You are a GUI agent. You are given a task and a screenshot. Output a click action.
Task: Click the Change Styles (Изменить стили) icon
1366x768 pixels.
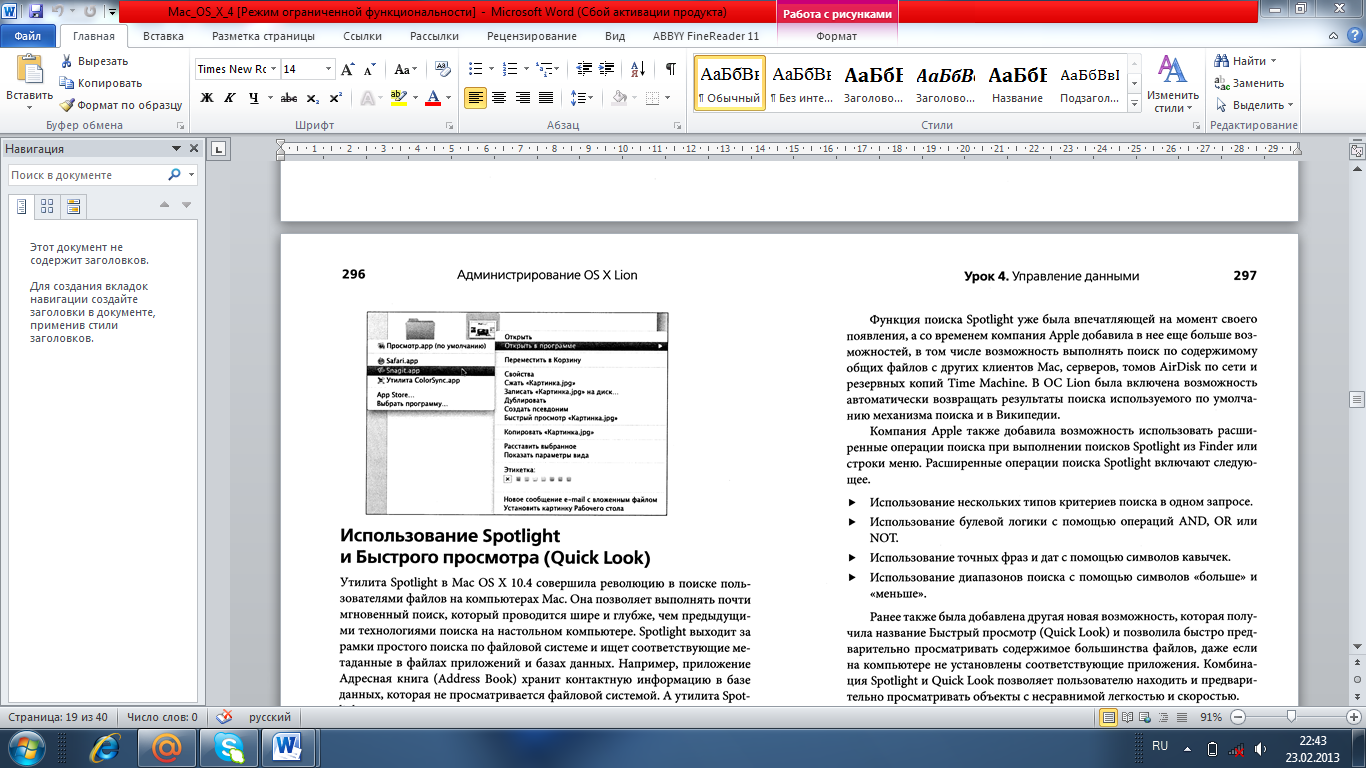(1172, 69)
